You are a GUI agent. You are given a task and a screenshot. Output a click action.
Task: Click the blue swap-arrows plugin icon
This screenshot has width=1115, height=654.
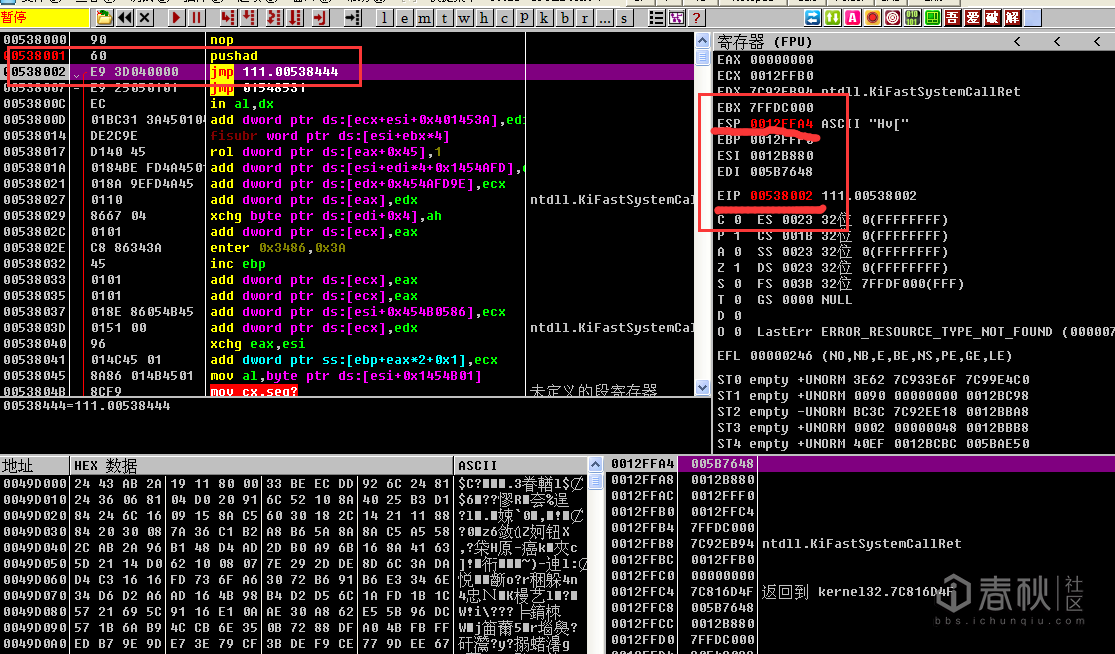click(x=812, y=17)
